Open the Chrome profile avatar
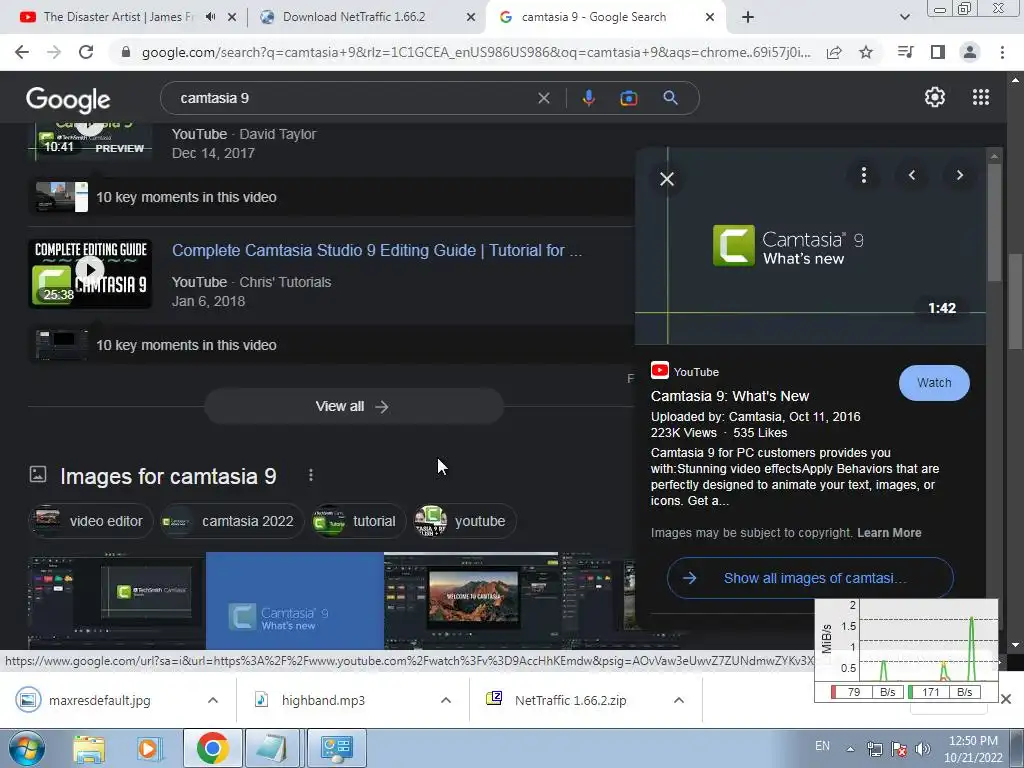This screenshot has height=768, width=1024. [970, 52]
